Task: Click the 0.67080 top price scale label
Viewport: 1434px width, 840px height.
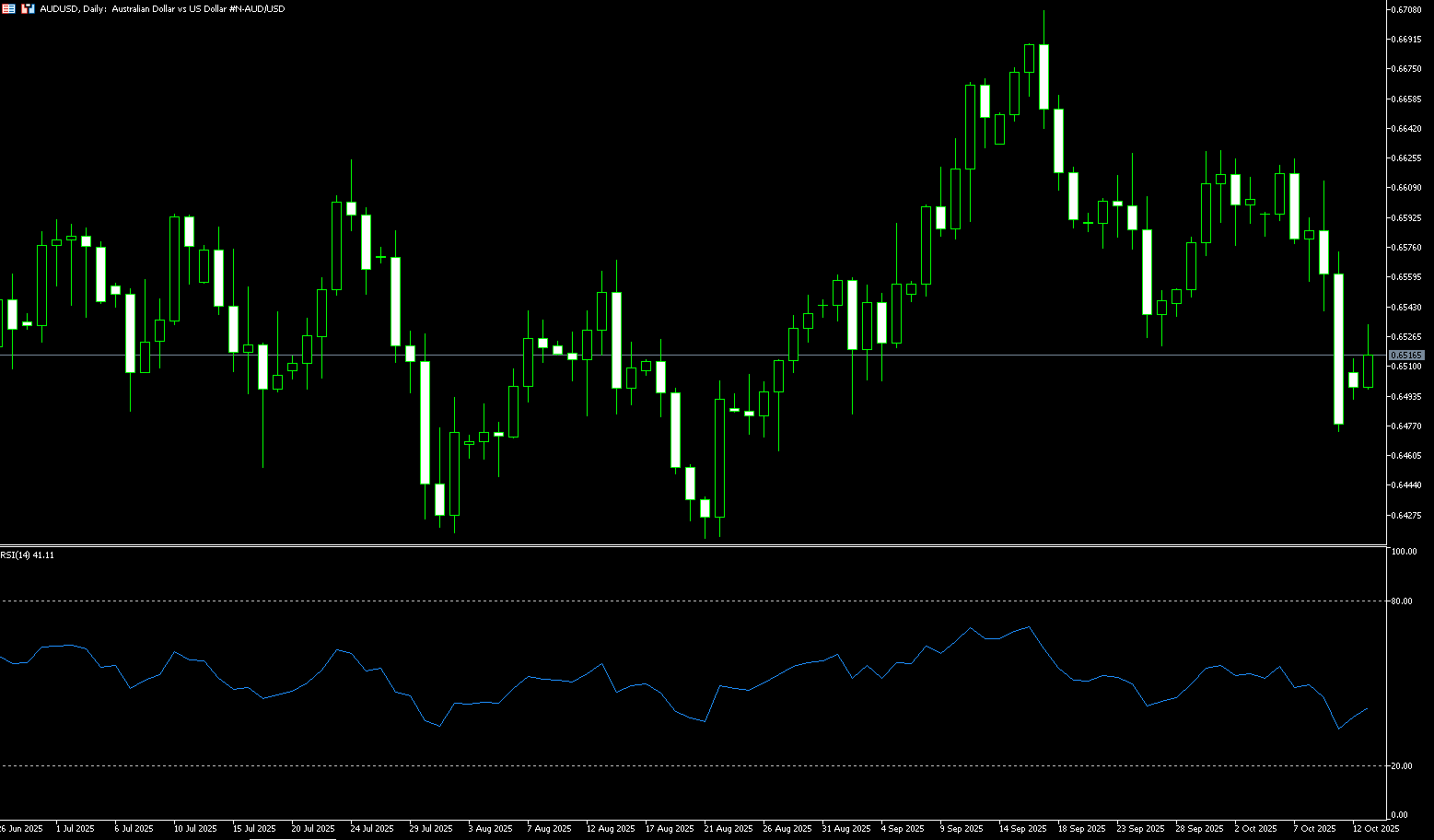Action: [x=1406, y=10]
